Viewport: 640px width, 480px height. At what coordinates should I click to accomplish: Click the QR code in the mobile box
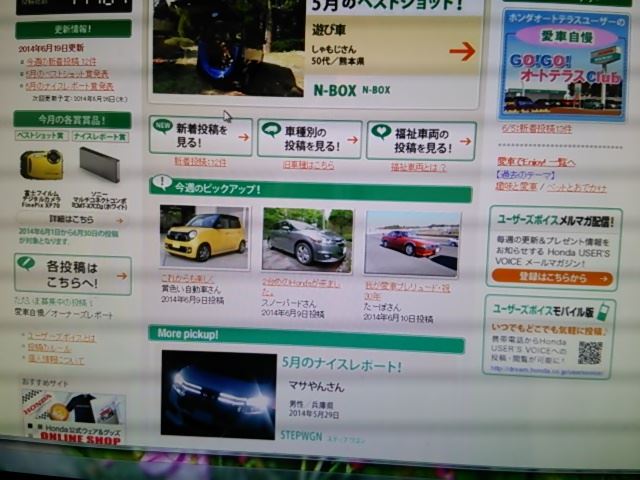pyautogui.click(x=590, y=353)
